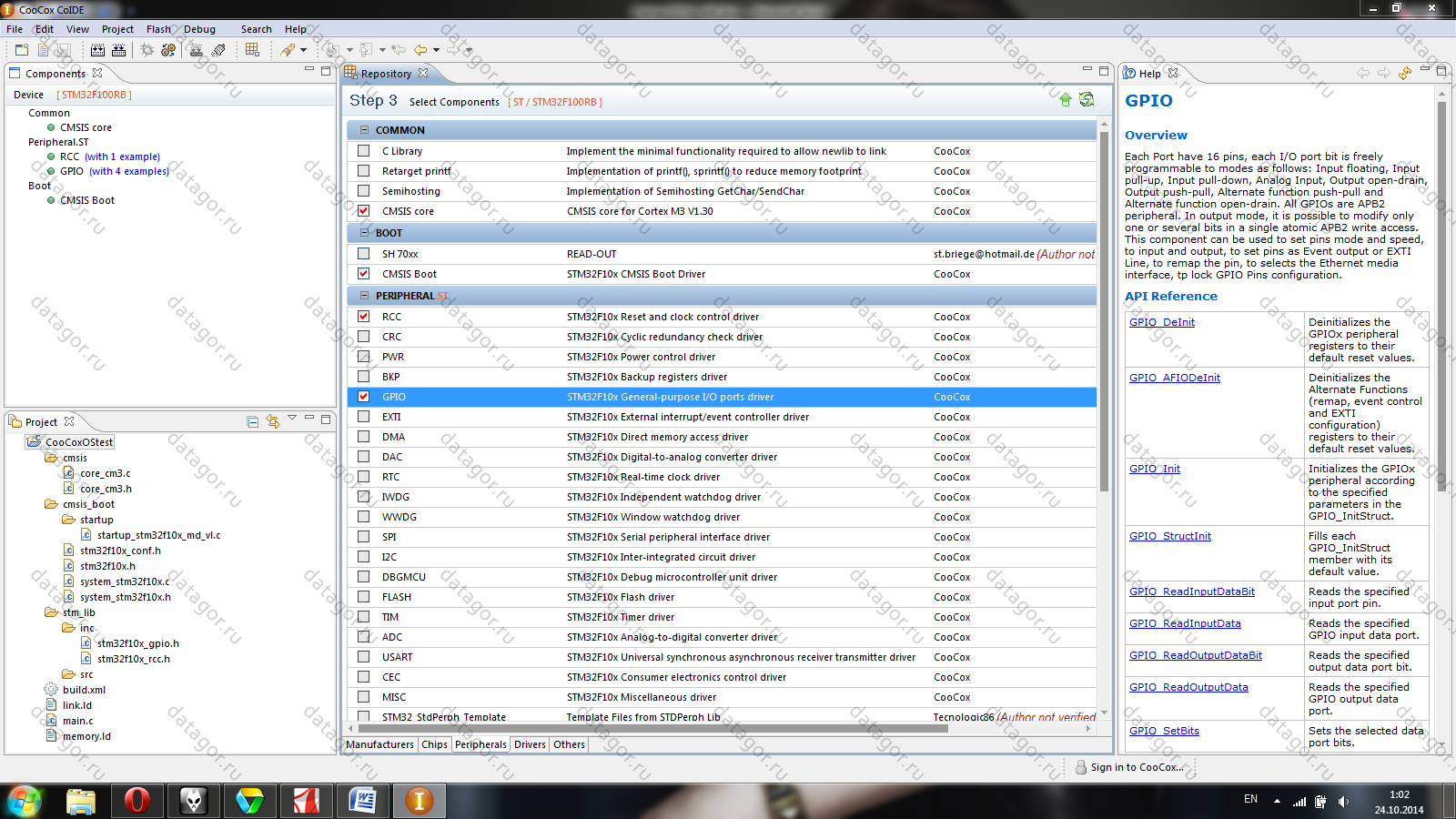Click Link with Editor icon in Project panel
The image size is (1456, 819).
(273, 421)
